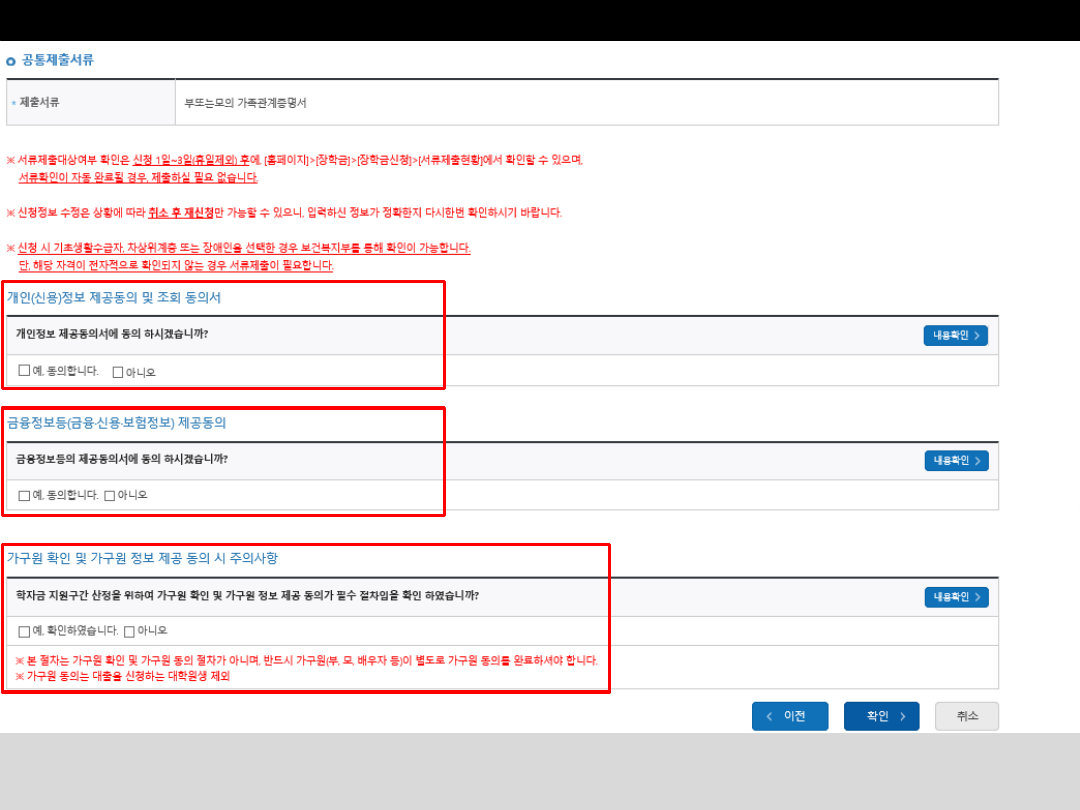Click the gray 취소 button
1080x810 pixels.
pos(966,716)
